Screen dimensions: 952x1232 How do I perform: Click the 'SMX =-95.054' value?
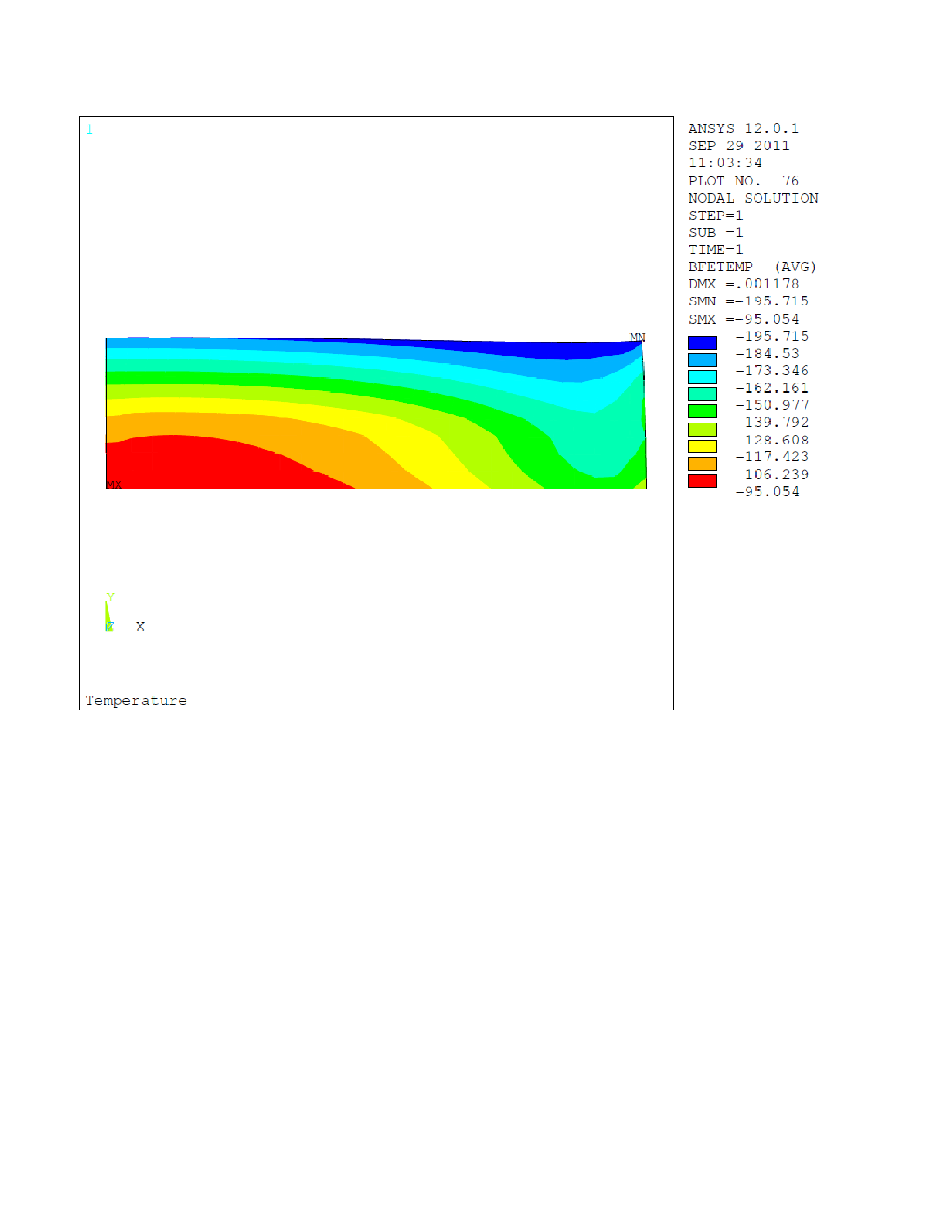[x=744, y=319]
